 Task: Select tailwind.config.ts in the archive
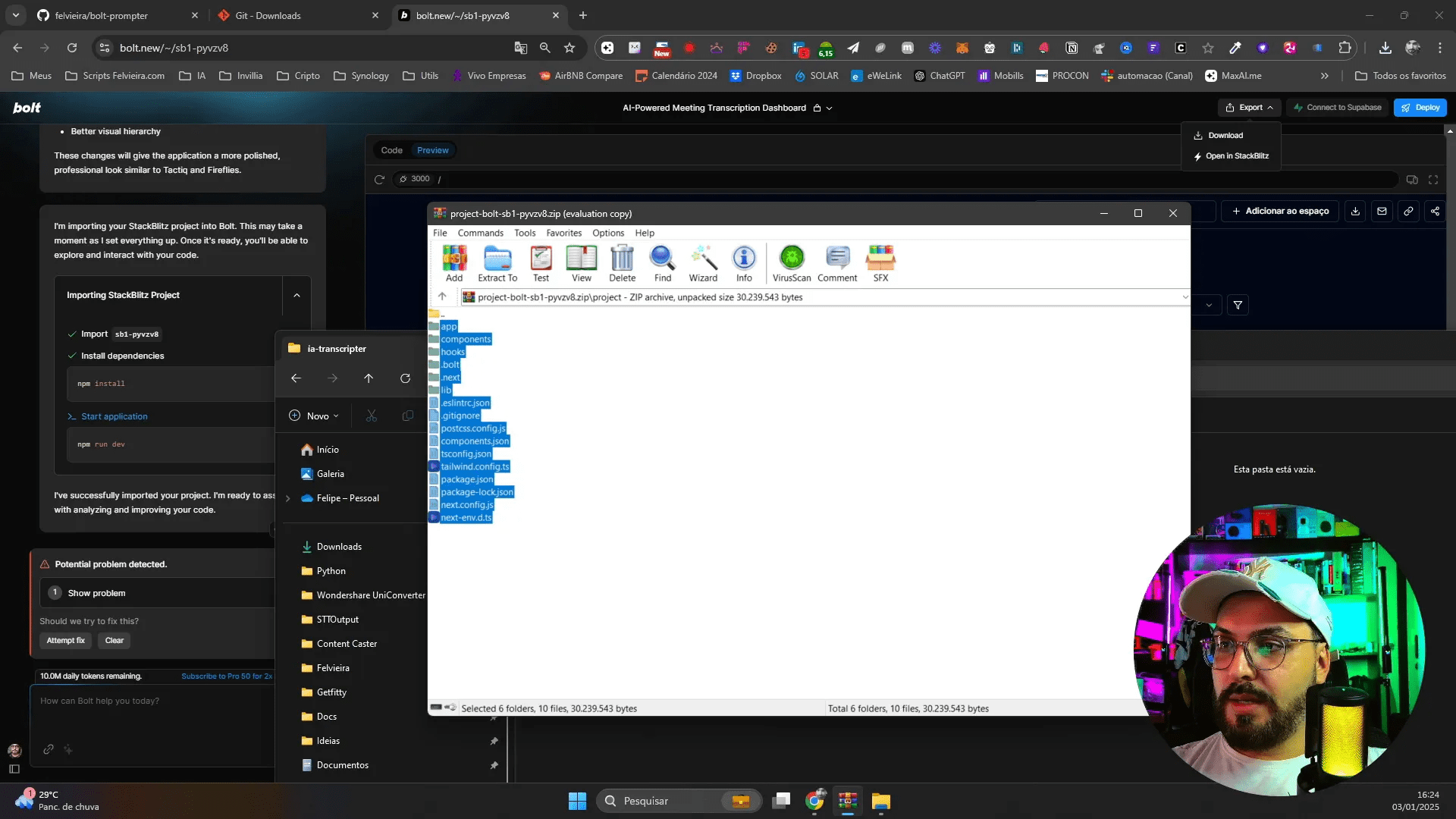475,466
